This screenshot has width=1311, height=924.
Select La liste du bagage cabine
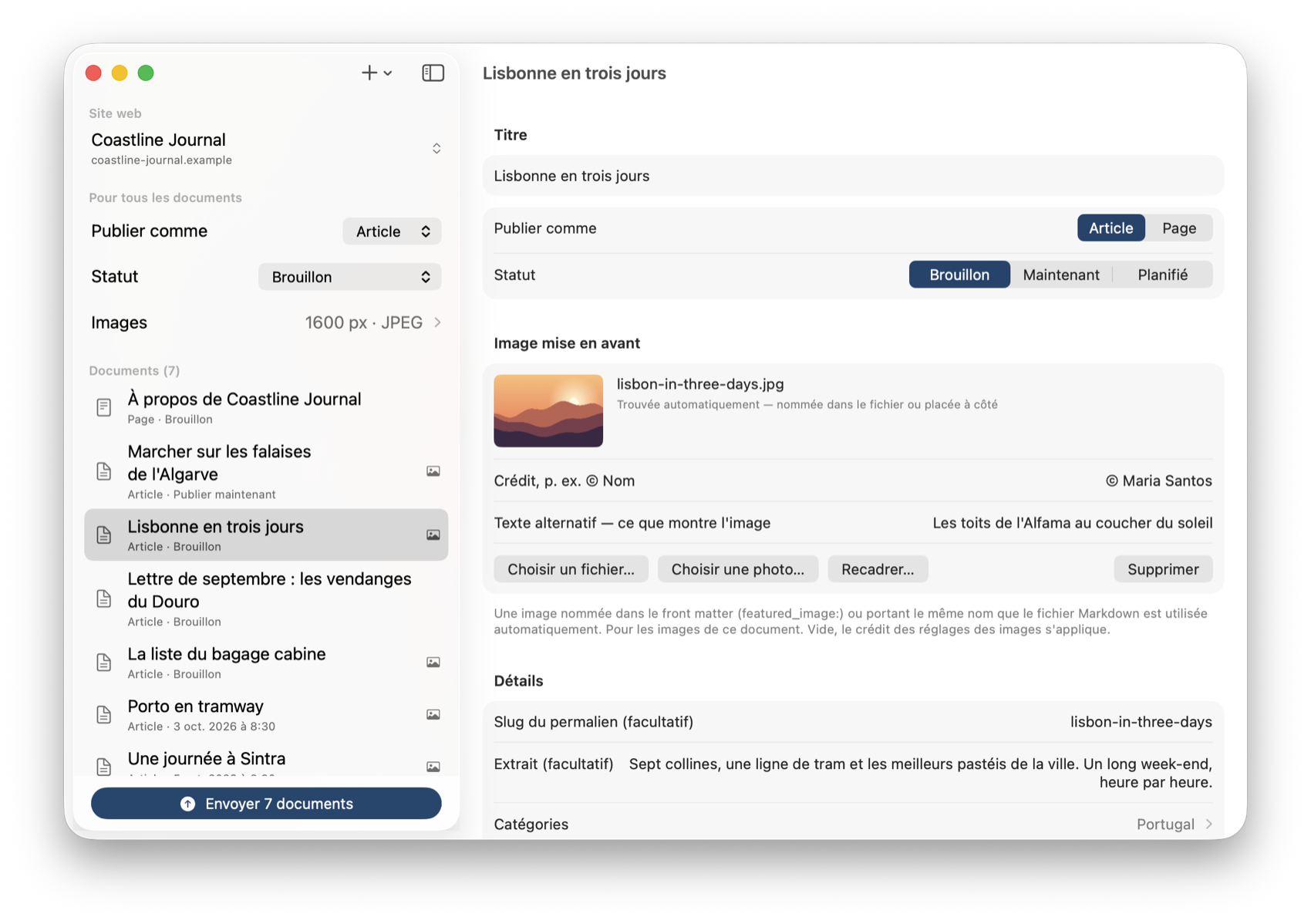[266, 663]
